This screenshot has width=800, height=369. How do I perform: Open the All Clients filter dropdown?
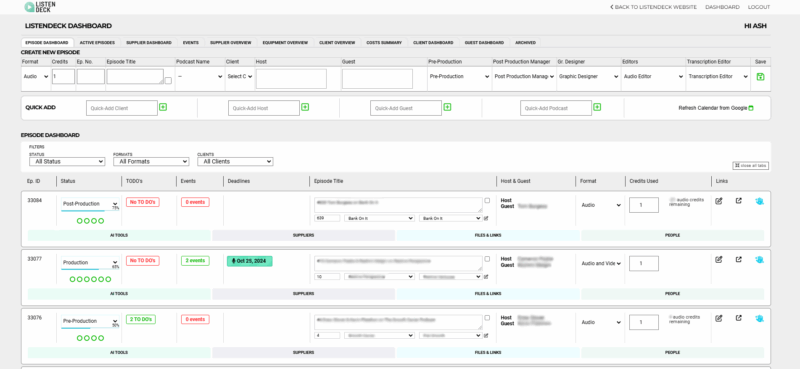coord(235,161)
